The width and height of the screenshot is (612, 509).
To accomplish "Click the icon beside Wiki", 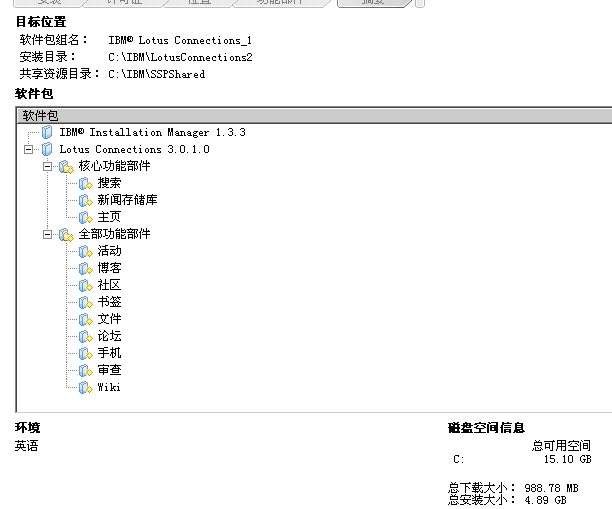I will pyautogui.click(x=85, y=387).
